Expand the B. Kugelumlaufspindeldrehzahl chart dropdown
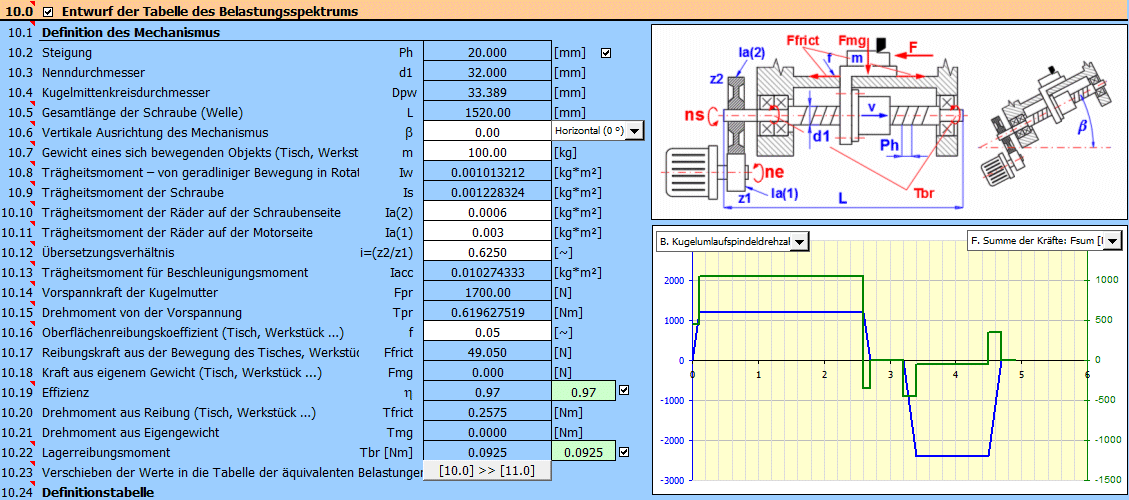Screen dimensions: 1129x500 (x=800, y=241)
